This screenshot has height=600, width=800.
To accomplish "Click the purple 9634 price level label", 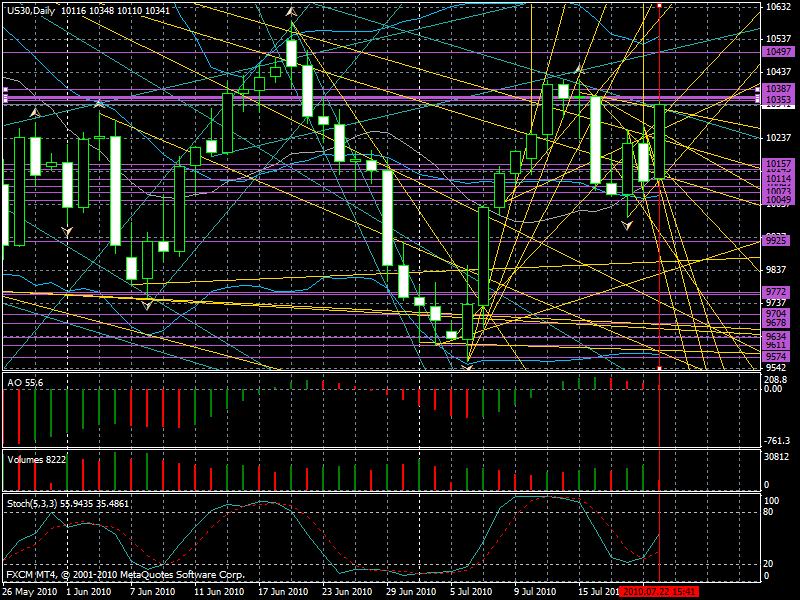I will pyautogui.click(x=776, y=336).
